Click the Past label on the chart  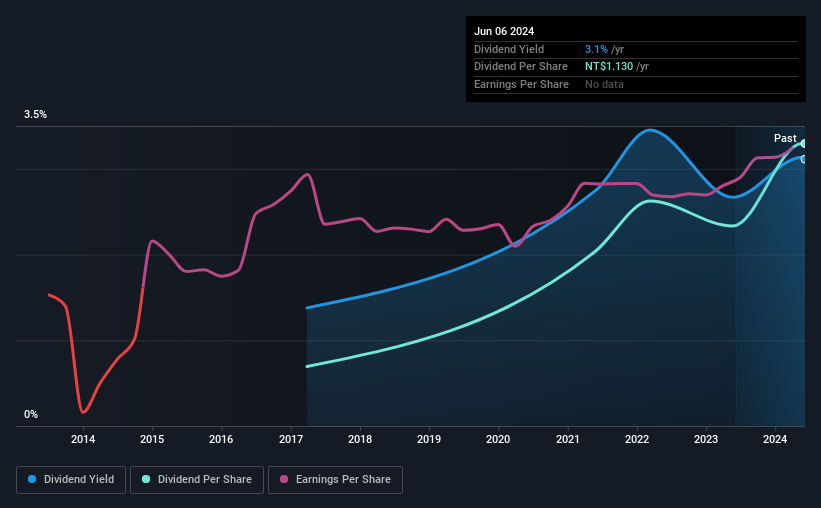785,138
